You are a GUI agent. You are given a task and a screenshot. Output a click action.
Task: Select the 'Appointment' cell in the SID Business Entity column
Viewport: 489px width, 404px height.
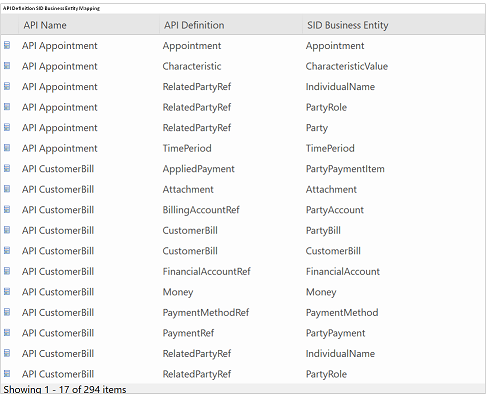pos(335,46)
